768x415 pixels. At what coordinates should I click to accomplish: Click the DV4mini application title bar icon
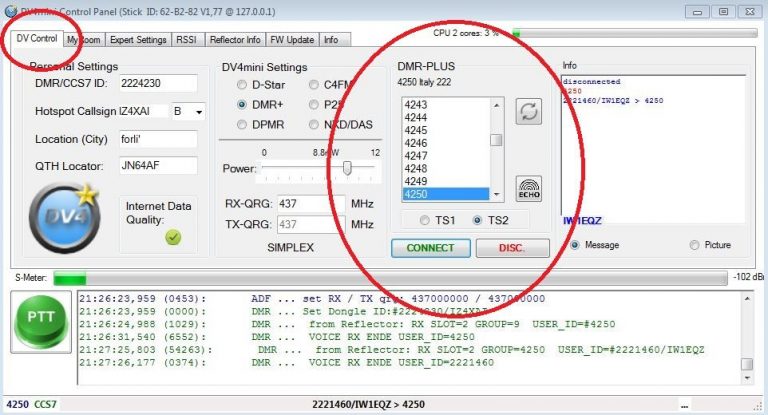point(11,11)
